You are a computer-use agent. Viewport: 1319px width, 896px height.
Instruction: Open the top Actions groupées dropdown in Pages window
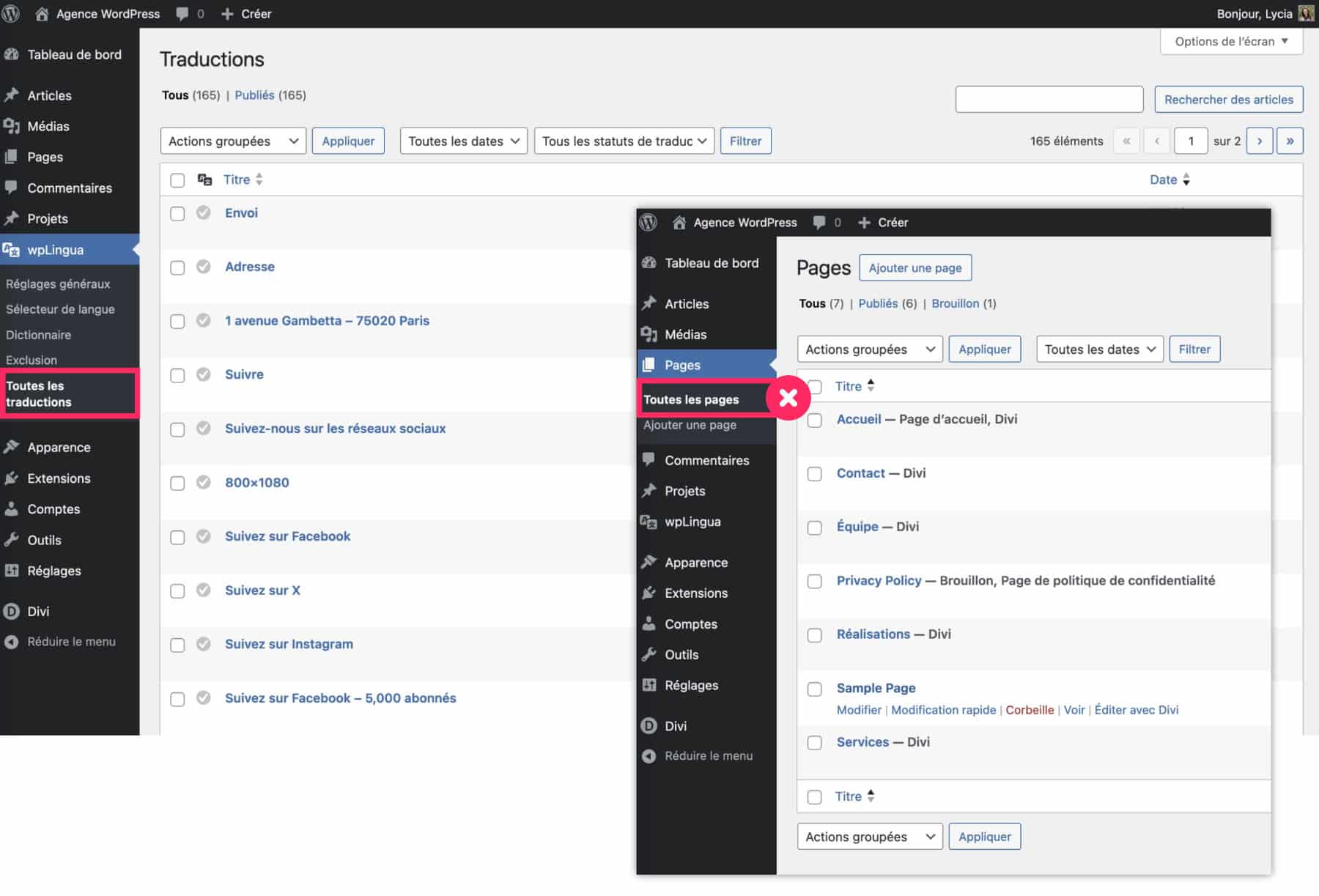tap(870, 349)
